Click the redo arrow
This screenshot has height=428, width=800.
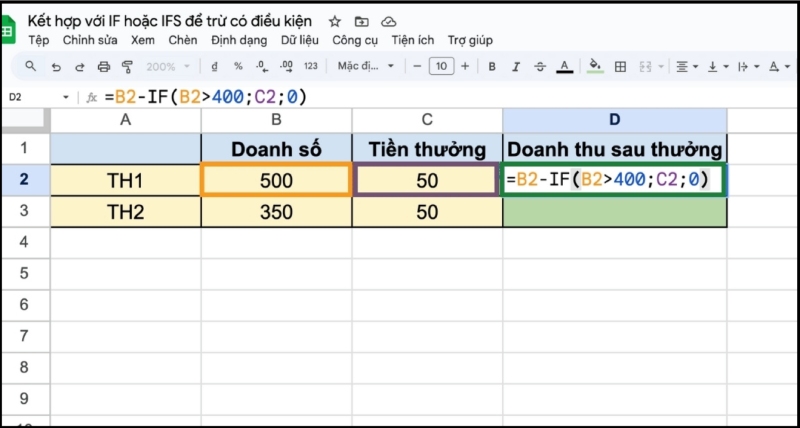pyautogui.click(x=80, y=66)
